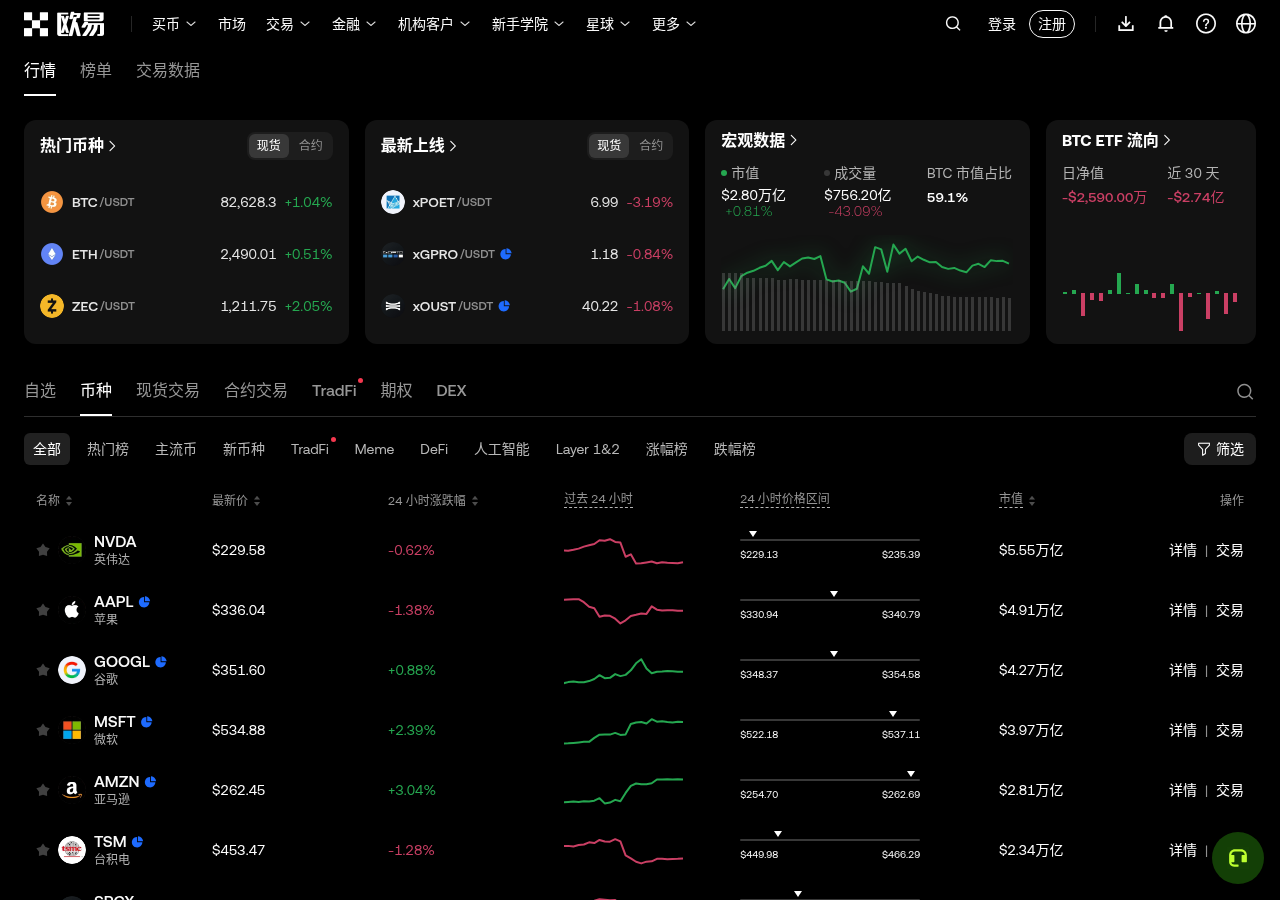The height and width of the screenshot is (900, 1280).
Task: Click the TSM logo icon
Action: [x=72, y=850]
